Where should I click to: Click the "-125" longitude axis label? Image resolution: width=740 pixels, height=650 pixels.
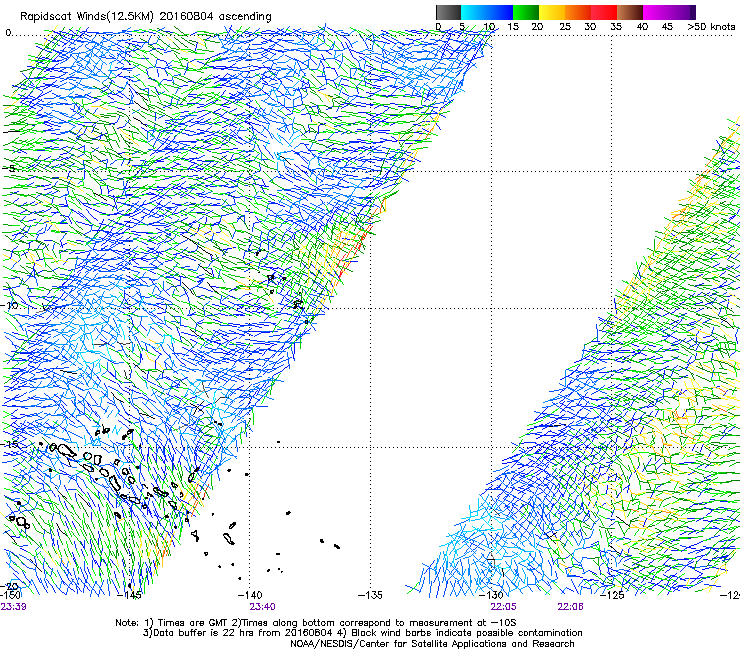[x=612, y=595]
